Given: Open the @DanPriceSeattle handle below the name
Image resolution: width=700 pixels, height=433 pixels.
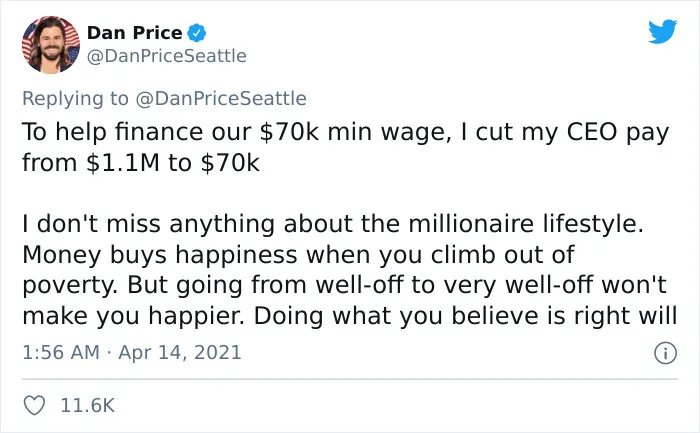Looking at the screenshot, I should [x=166, y=56].
